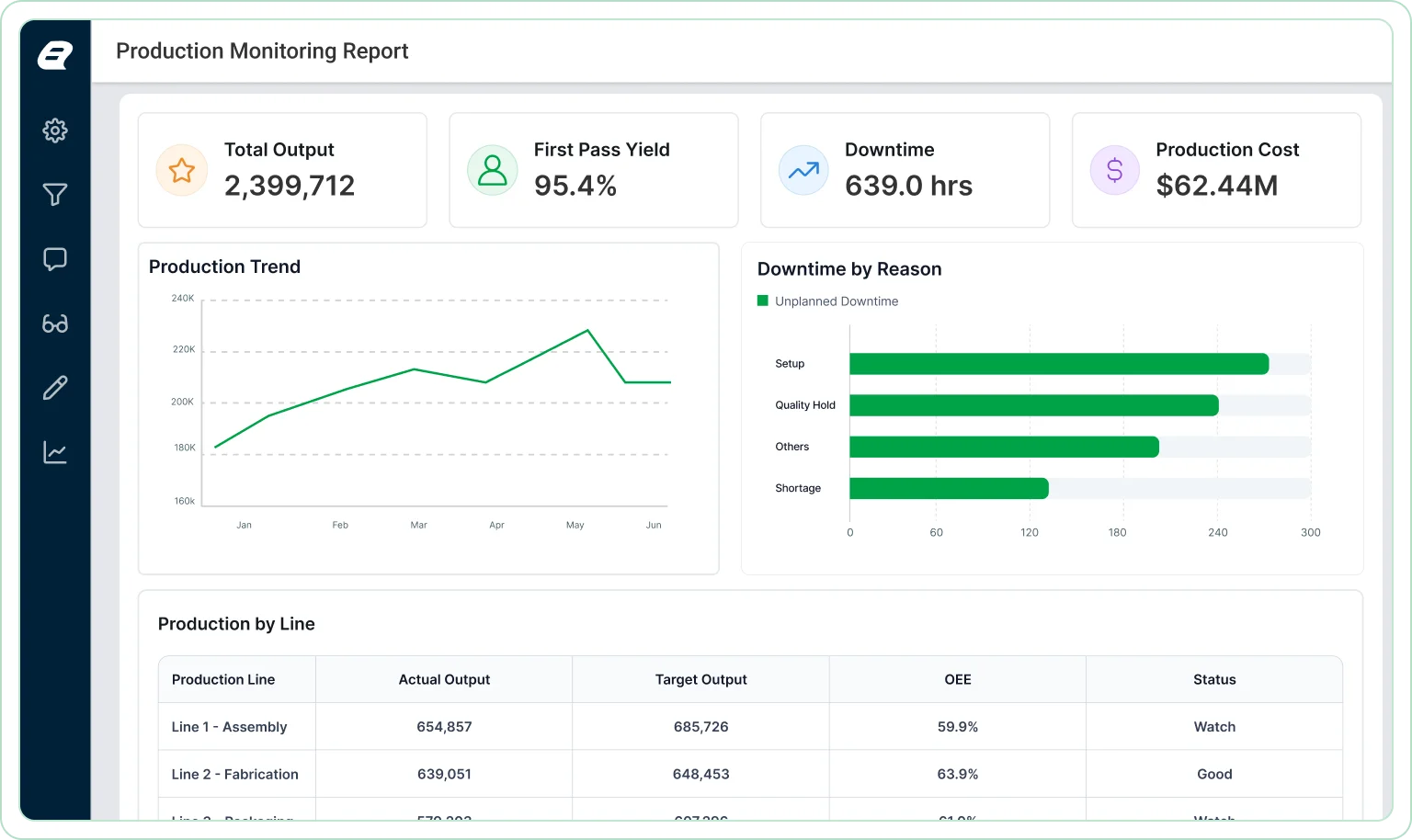
Task: Click the Status column header
Action: (x=1214, y=679)
